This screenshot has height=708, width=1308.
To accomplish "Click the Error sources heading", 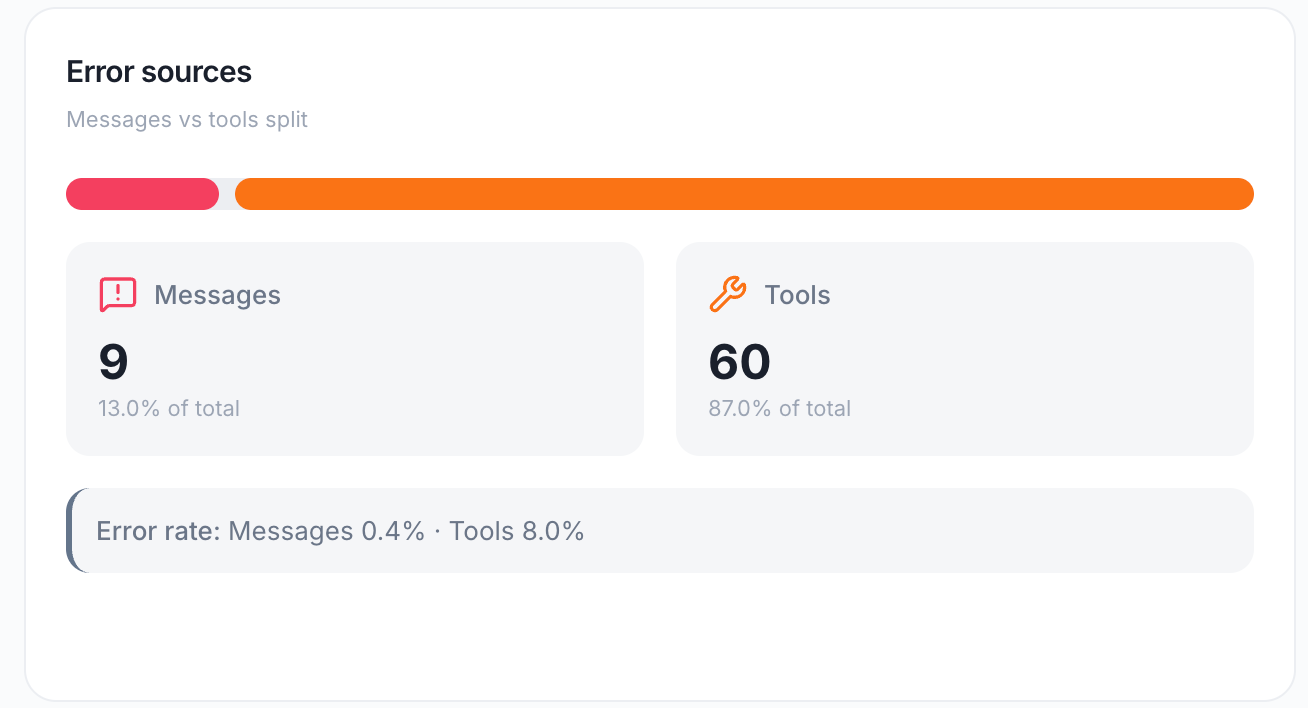I will coord(159,72).
